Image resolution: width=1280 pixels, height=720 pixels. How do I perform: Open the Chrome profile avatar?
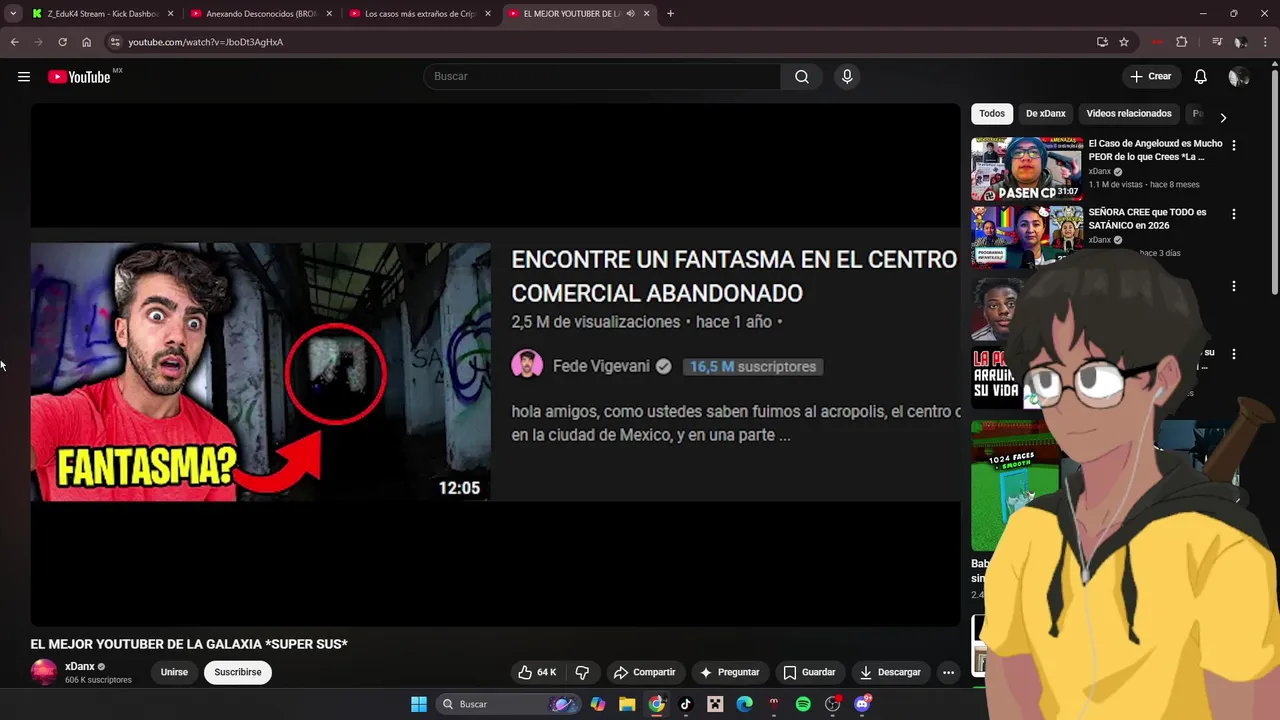pos(1241,42)
